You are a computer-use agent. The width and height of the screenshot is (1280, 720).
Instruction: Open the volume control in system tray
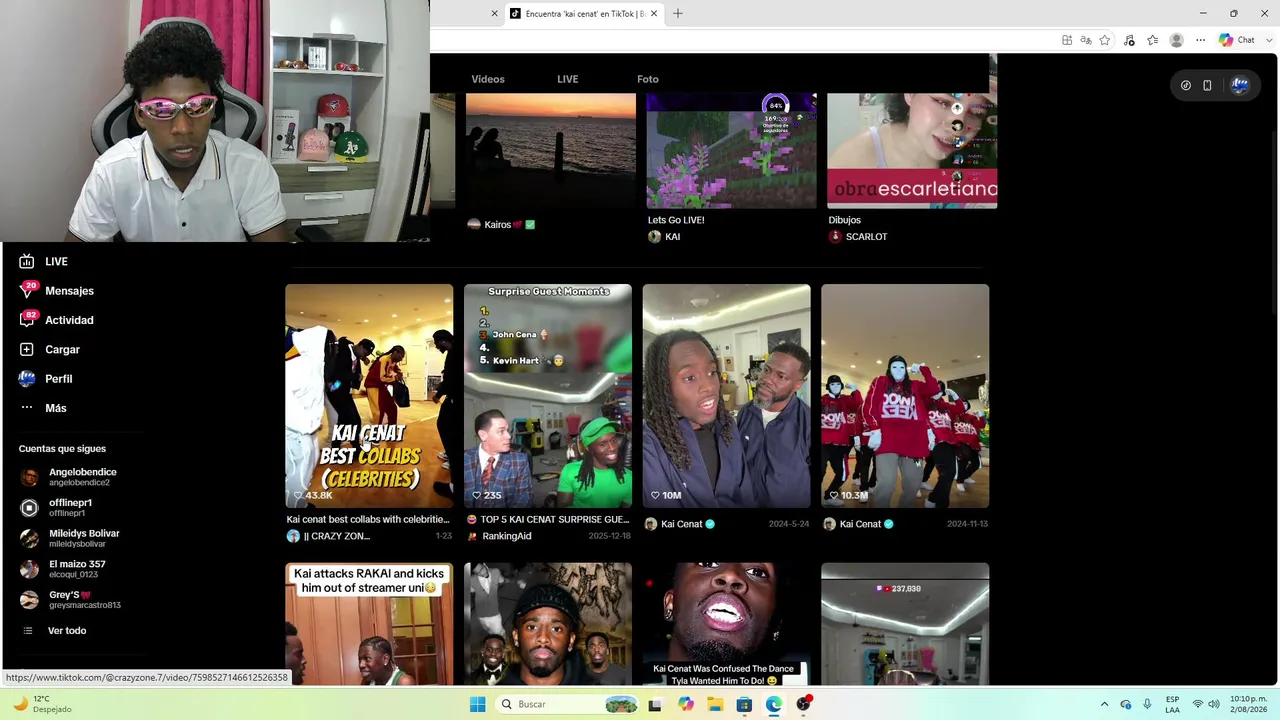(1213, 704)
